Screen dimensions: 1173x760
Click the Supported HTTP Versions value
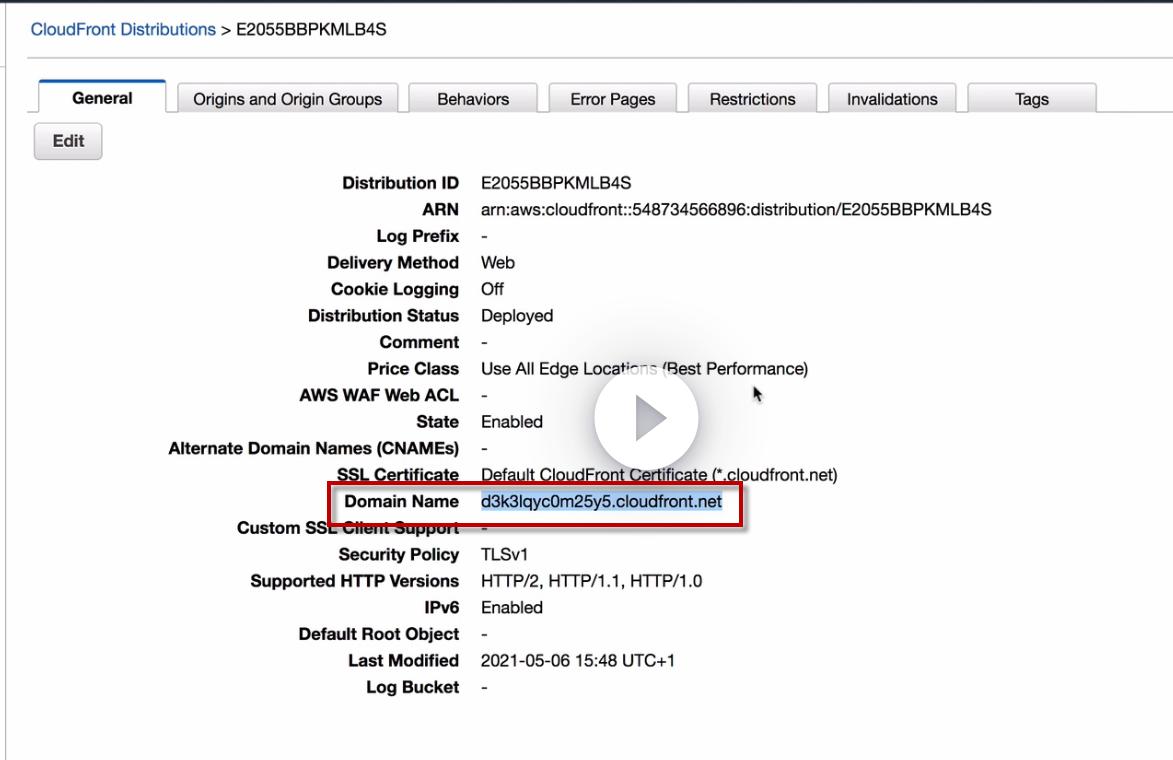(591, 581)
